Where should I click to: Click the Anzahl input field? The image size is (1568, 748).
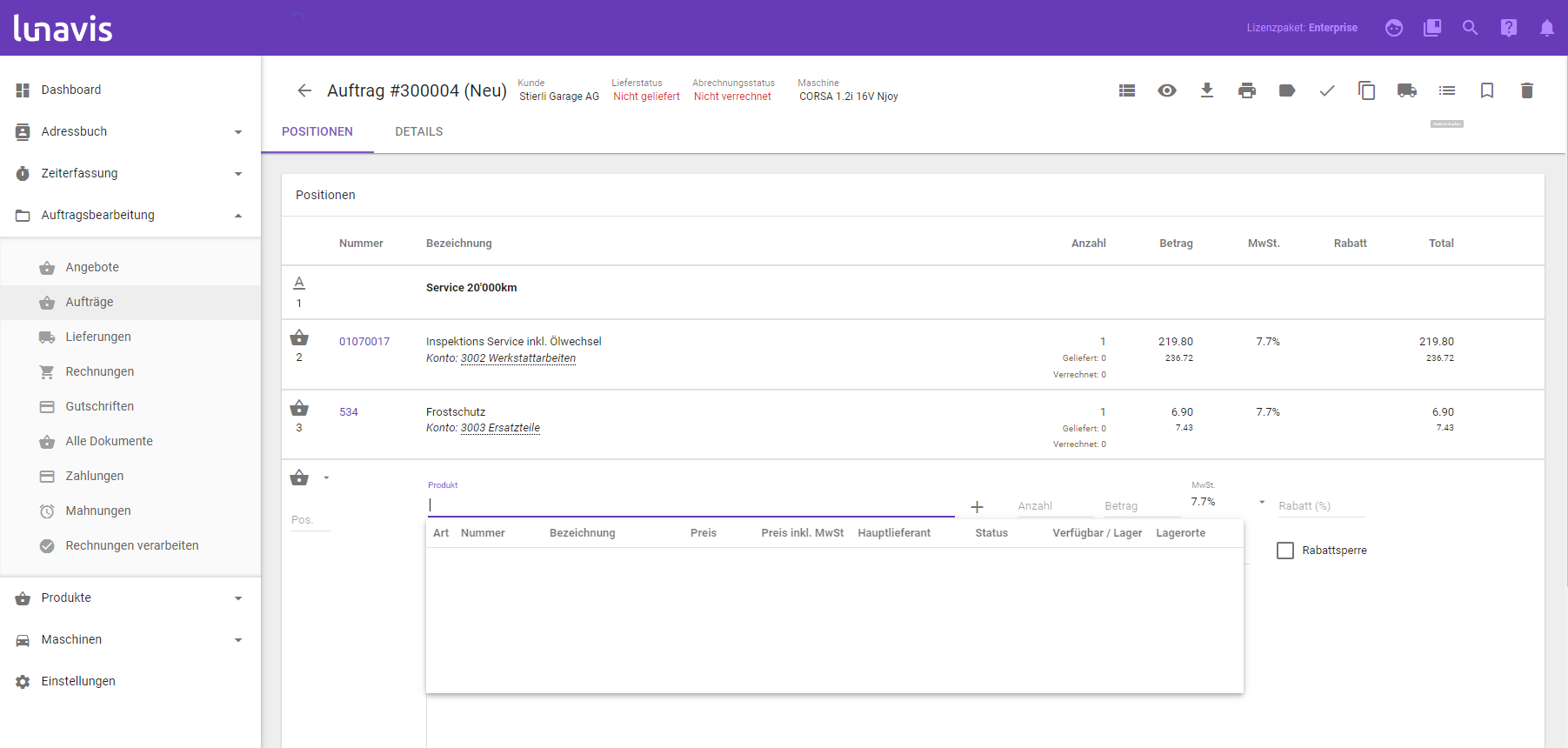pos(1052,506)
